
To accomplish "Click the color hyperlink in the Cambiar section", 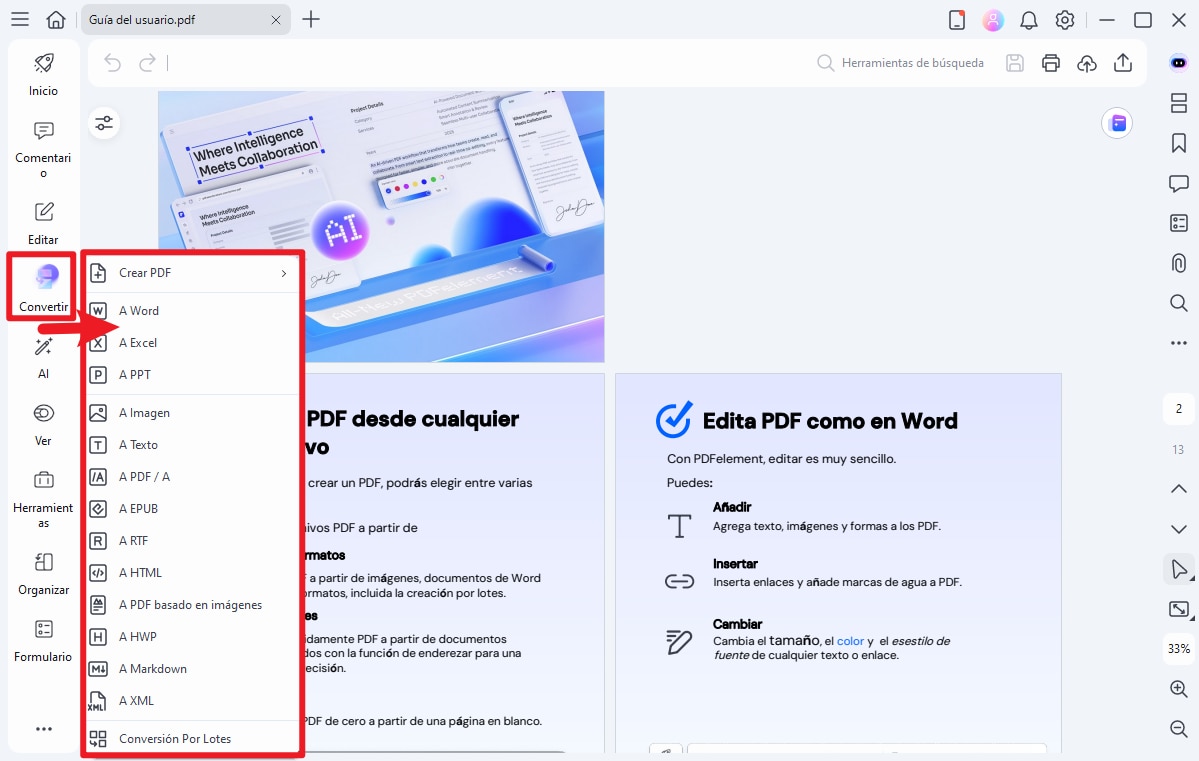I will pos(850,641).
